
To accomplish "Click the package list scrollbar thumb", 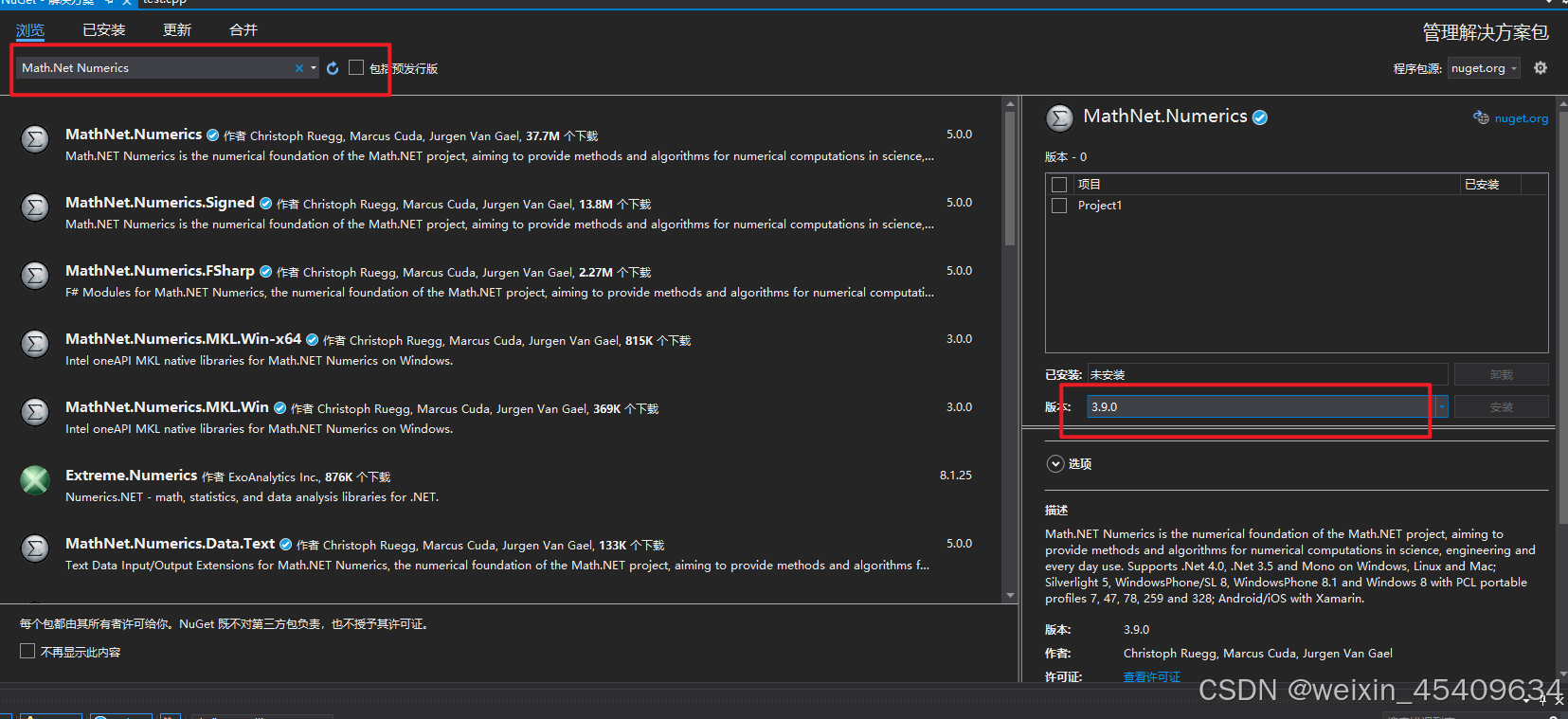I will click(x=1010, y=180).
